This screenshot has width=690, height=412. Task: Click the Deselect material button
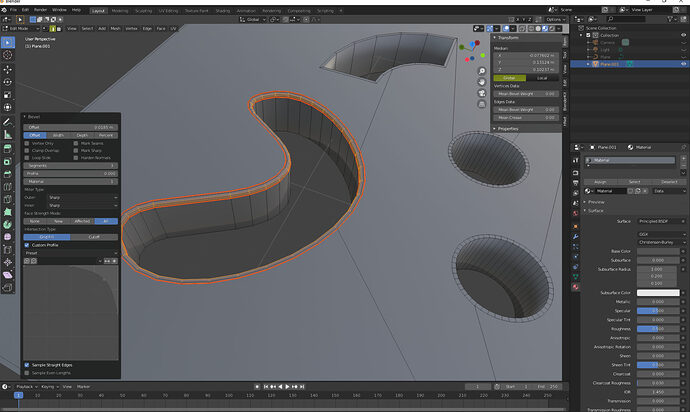[669, 182]
